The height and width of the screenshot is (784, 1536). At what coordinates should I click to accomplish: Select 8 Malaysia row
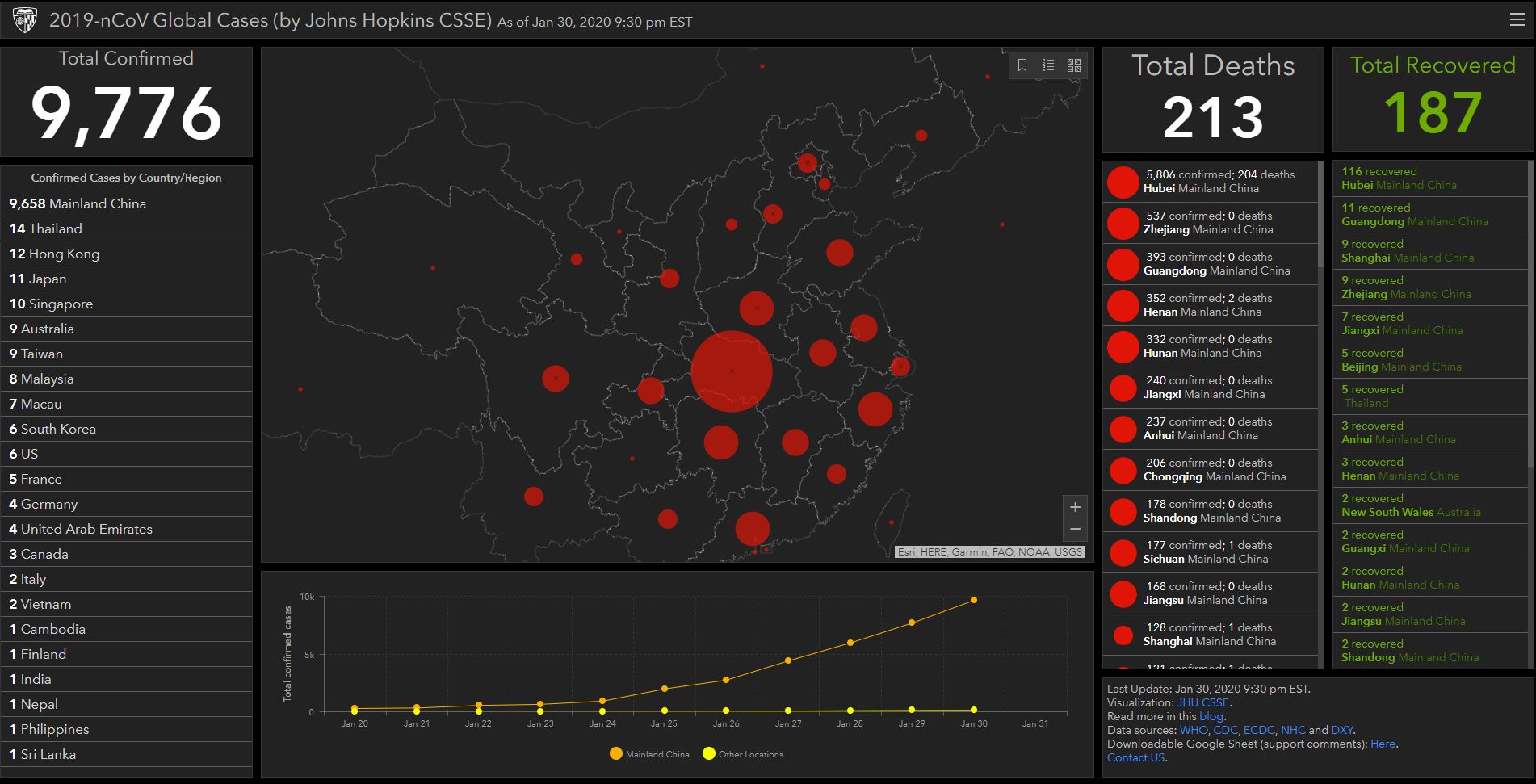point(126,379)
